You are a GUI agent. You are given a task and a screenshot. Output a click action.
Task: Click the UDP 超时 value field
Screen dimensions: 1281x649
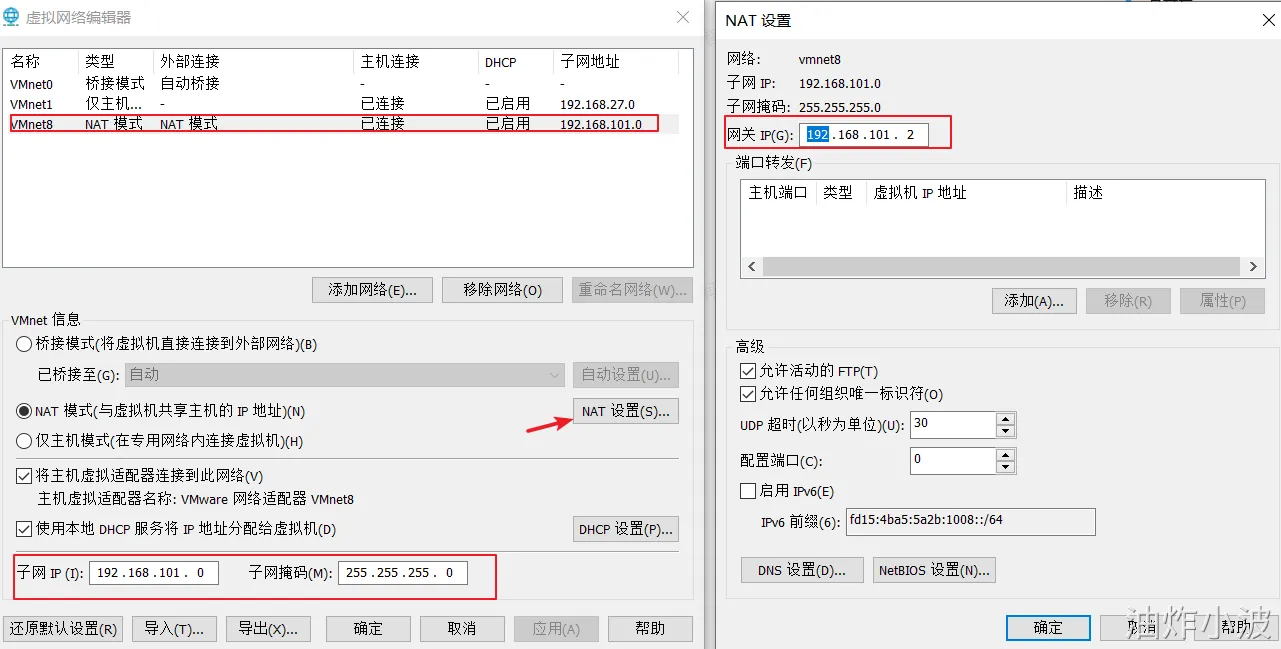coord(952,424)
